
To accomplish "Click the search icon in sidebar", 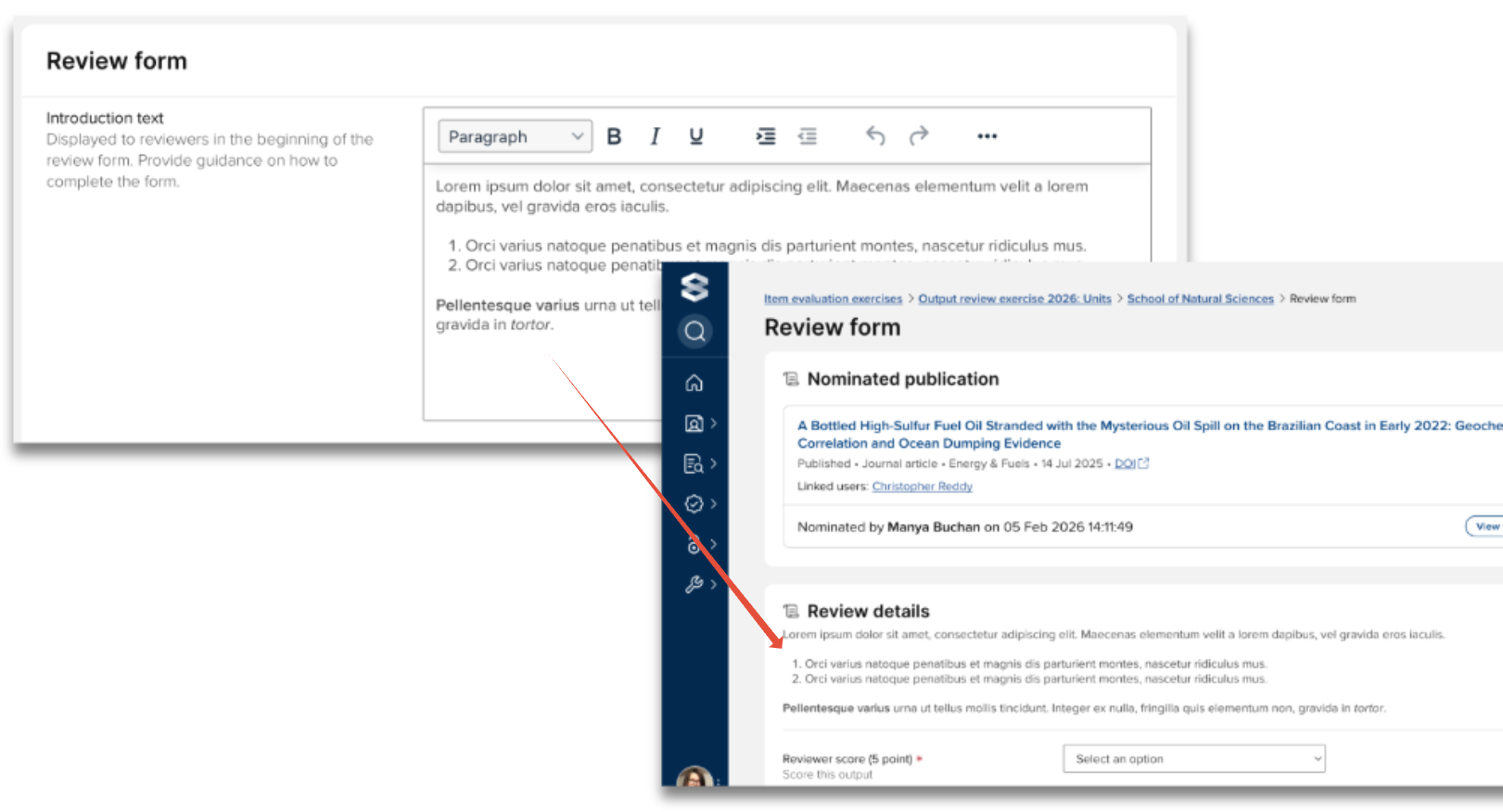I will point(694,331).
